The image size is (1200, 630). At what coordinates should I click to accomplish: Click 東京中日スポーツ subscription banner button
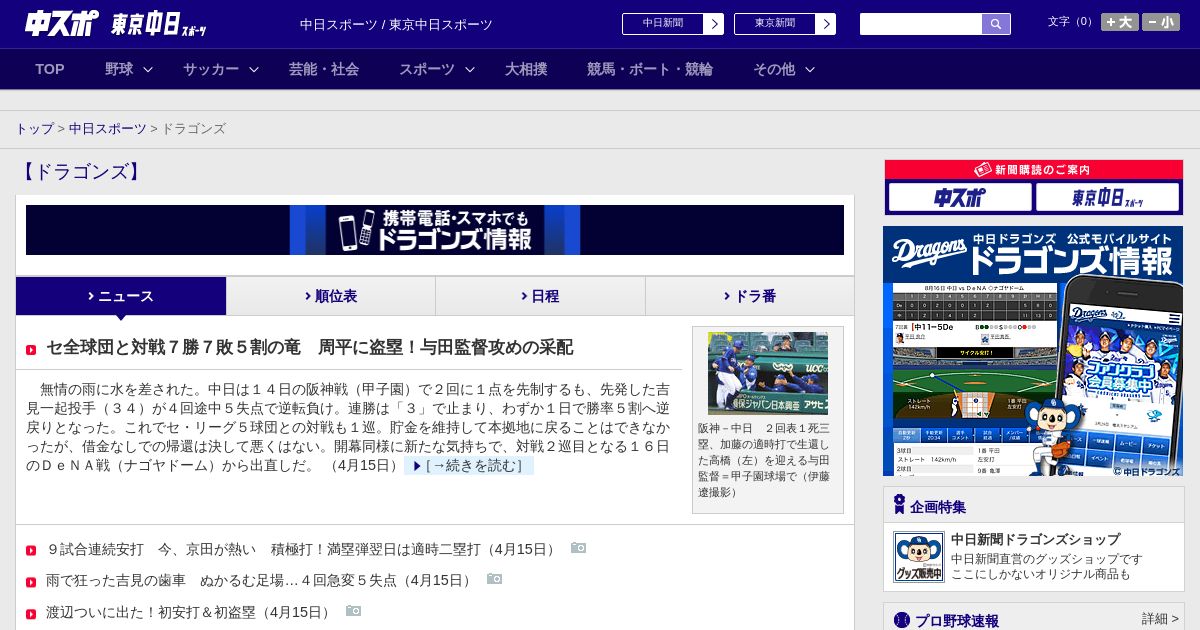point(1107,197)
